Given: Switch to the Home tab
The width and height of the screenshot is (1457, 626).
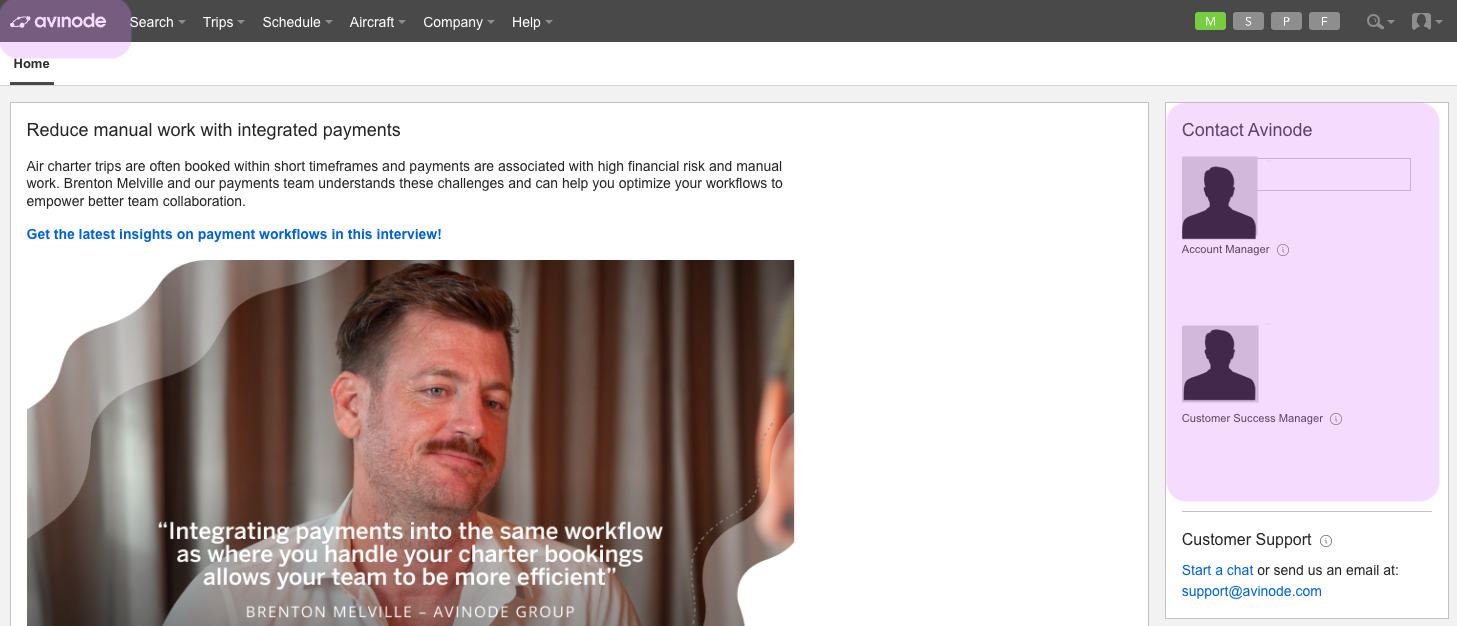Looking at the screenshot, I should (32, 64).
